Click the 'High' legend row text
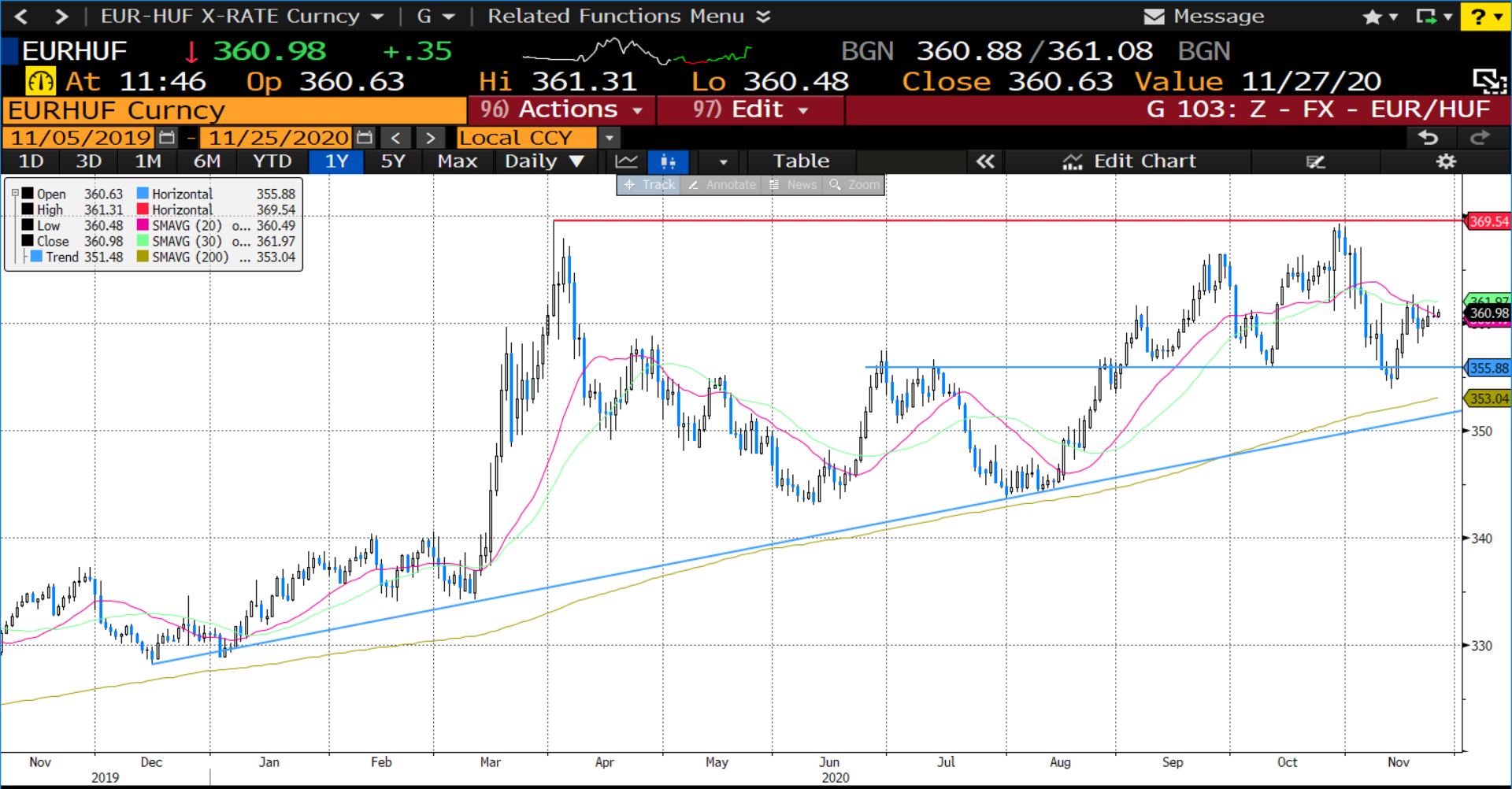This screenshot has width=1512, height=789. coord(50,209)
